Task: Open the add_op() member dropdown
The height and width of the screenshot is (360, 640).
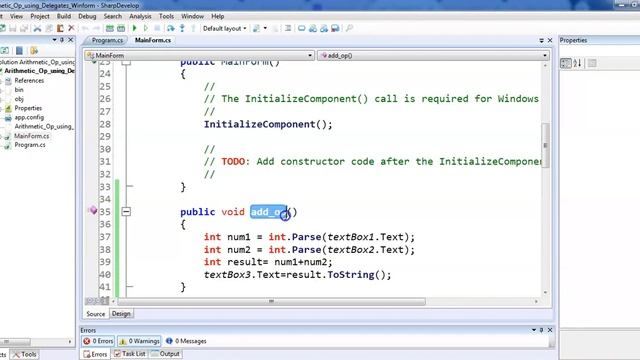Action: coord(433,56)
